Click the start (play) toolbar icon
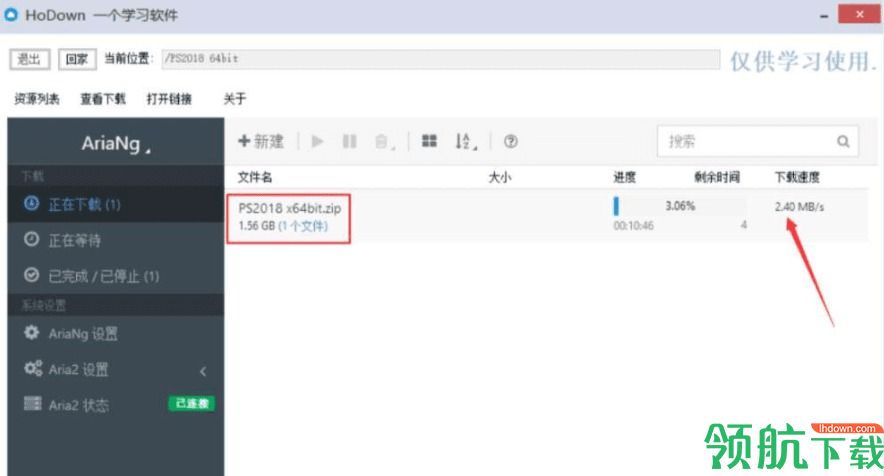Viewport: 884px width, 476px height. click(317, 141)
